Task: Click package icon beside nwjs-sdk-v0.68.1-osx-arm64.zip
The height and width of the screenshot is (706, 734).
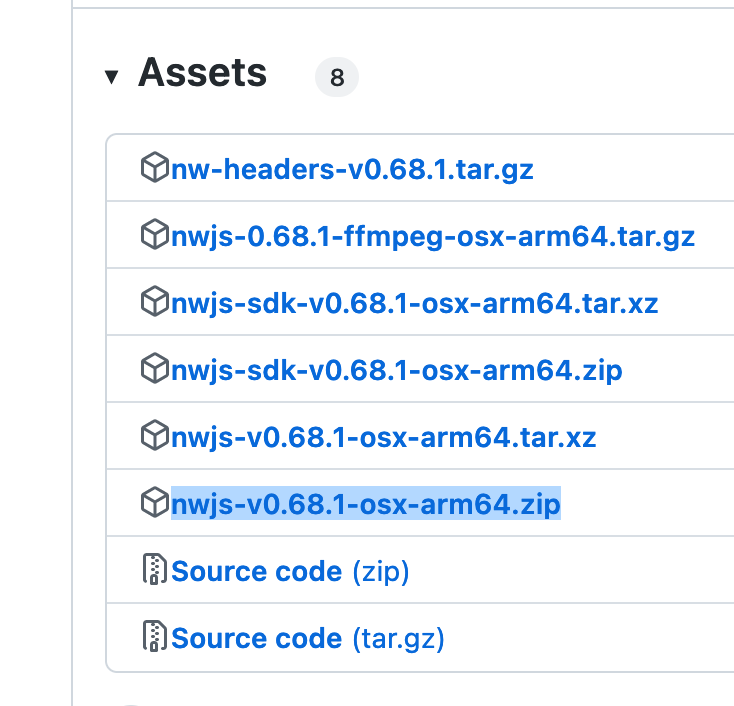Action: coord(155,368)
